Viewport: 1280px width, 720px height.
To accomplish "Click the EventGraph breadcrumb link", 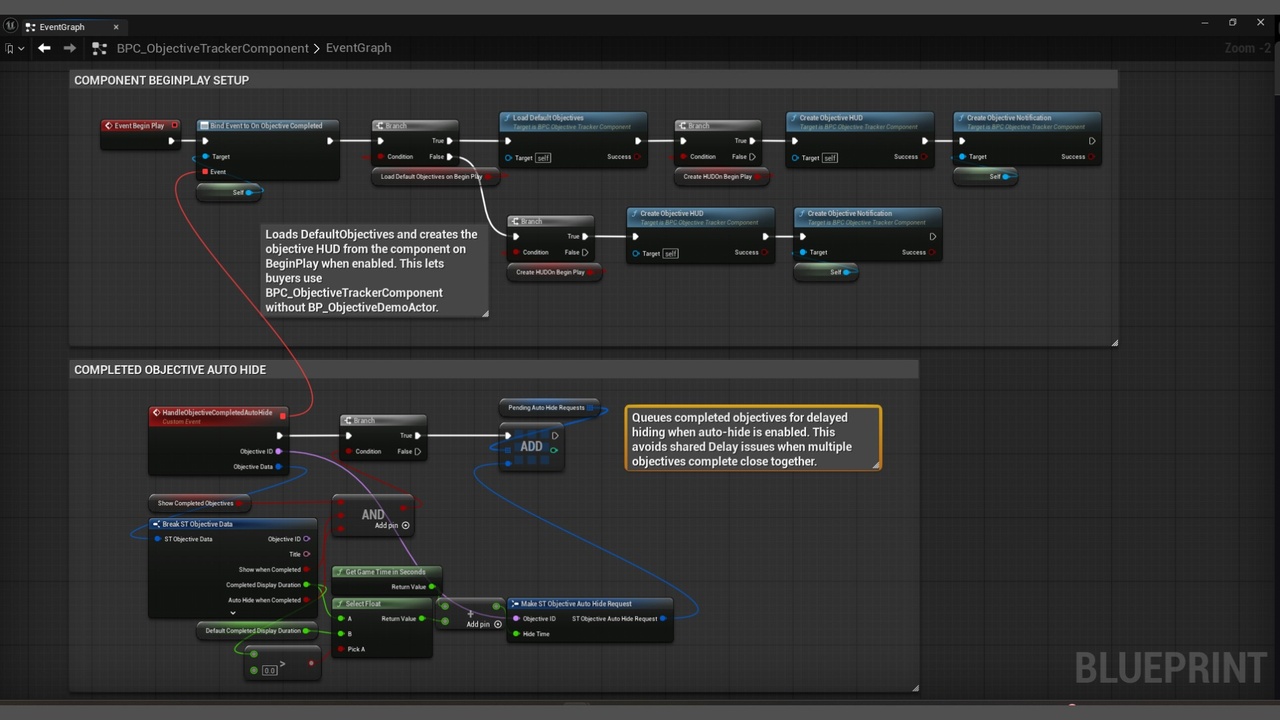I will tap(358, 48).
